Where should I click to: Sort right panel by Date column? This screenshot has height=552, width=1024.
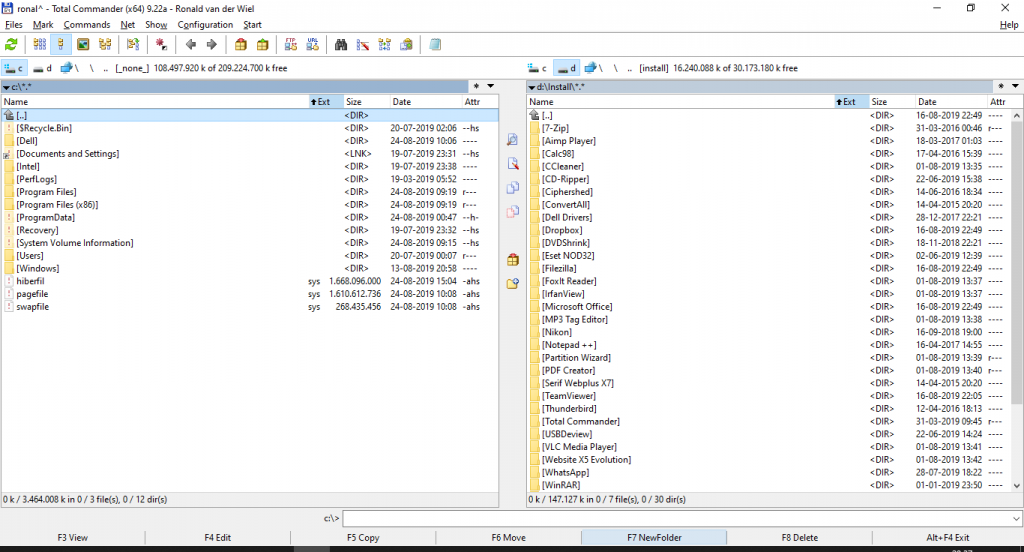tap(950, 102)
